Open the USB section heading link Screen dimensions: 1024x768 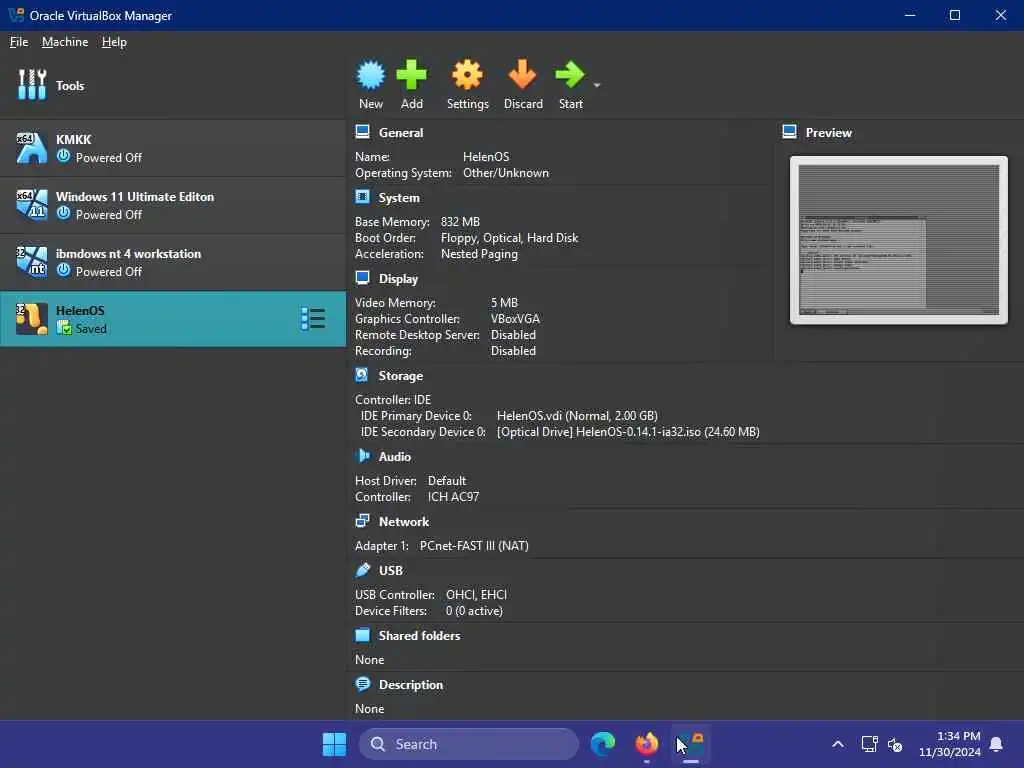tap(391, 570)
